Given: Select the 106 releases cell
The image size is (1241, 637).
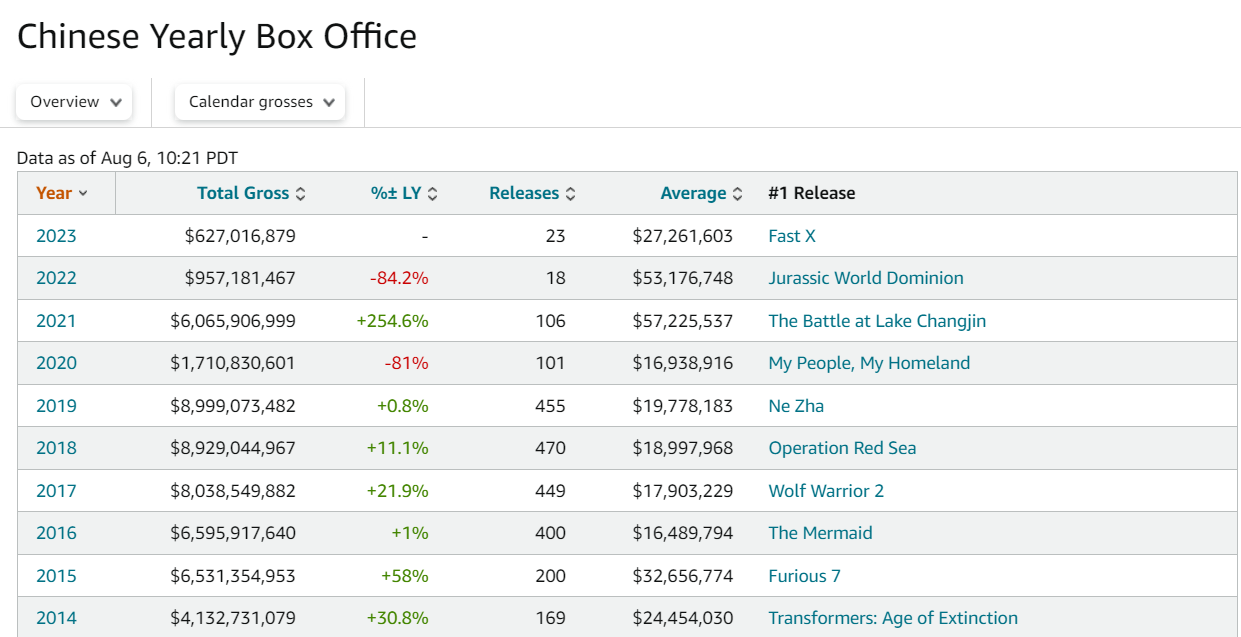Looking at the screenshot, I should [550, 321].
